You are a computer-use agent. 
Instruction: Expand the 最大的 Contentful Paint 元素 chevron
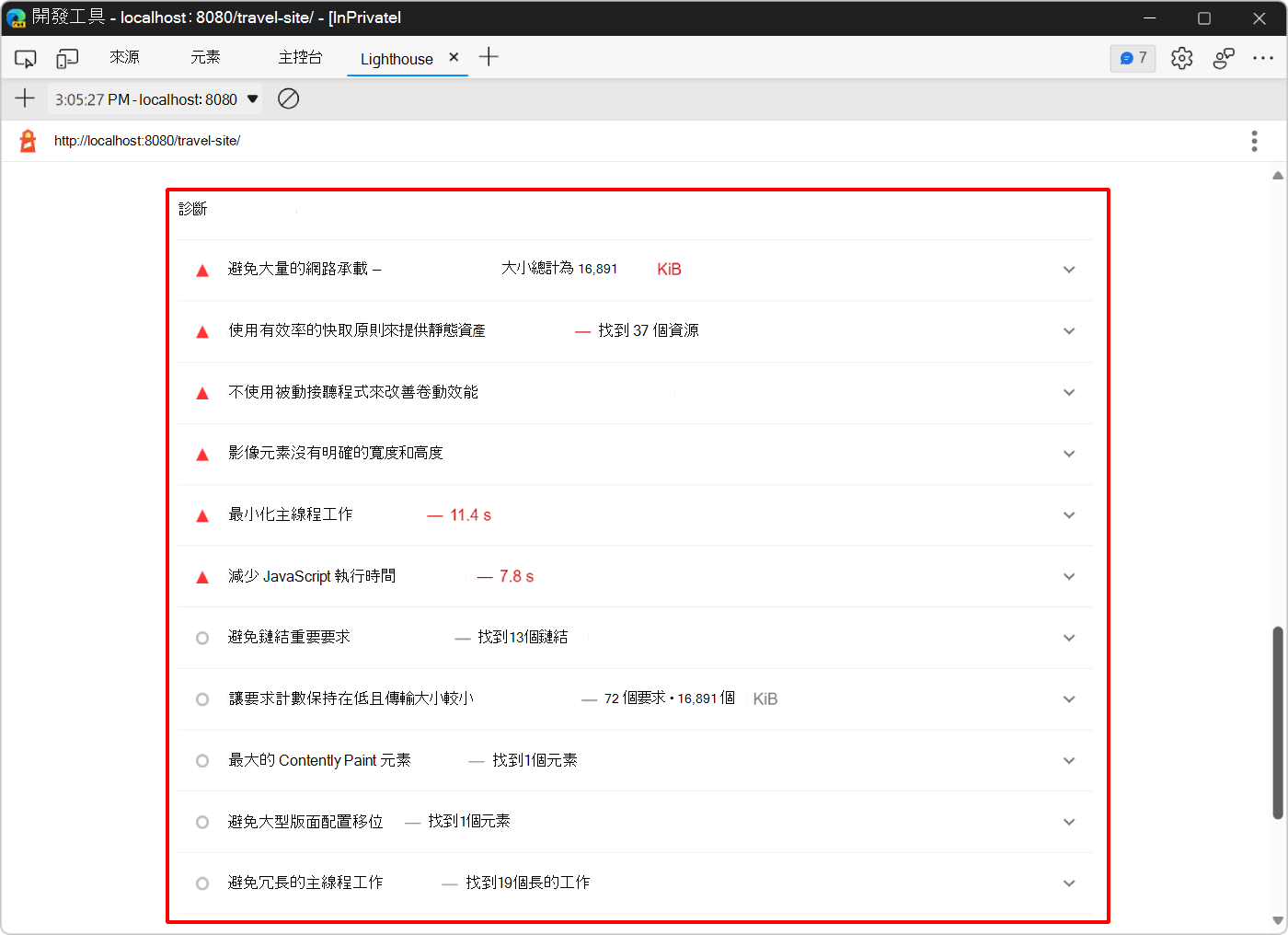point(1069,760)
